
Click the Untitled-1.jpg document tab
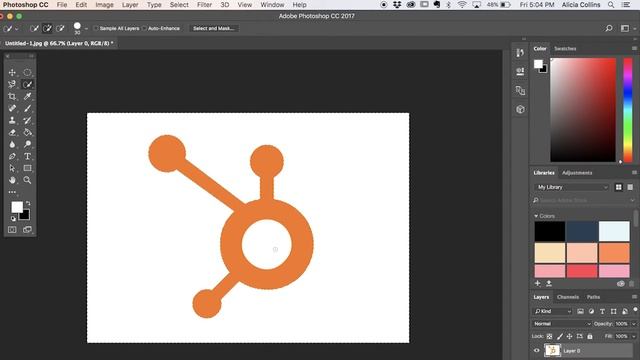coord(59,43)
